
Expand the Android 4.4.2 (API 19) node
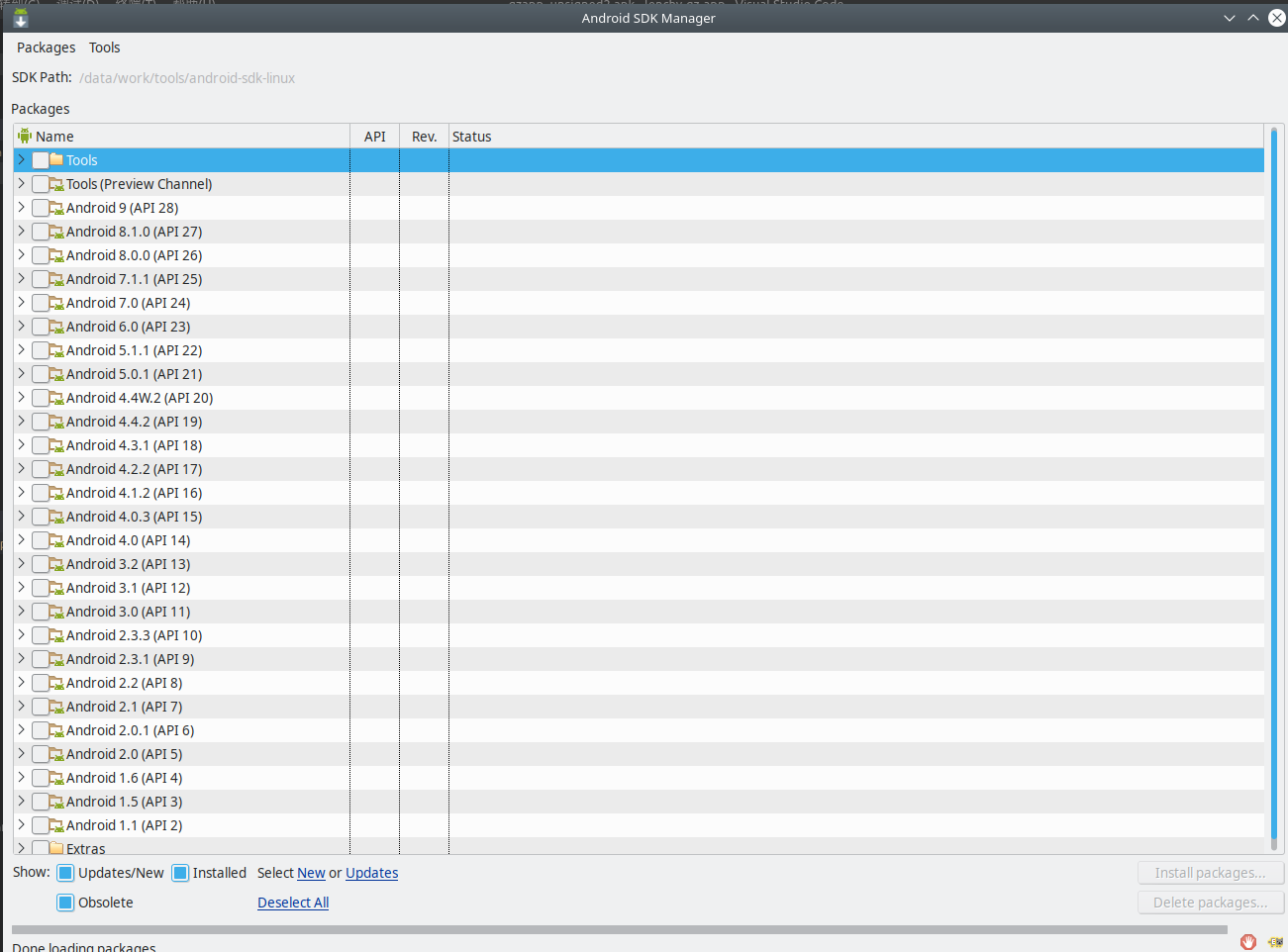(21, 421)
